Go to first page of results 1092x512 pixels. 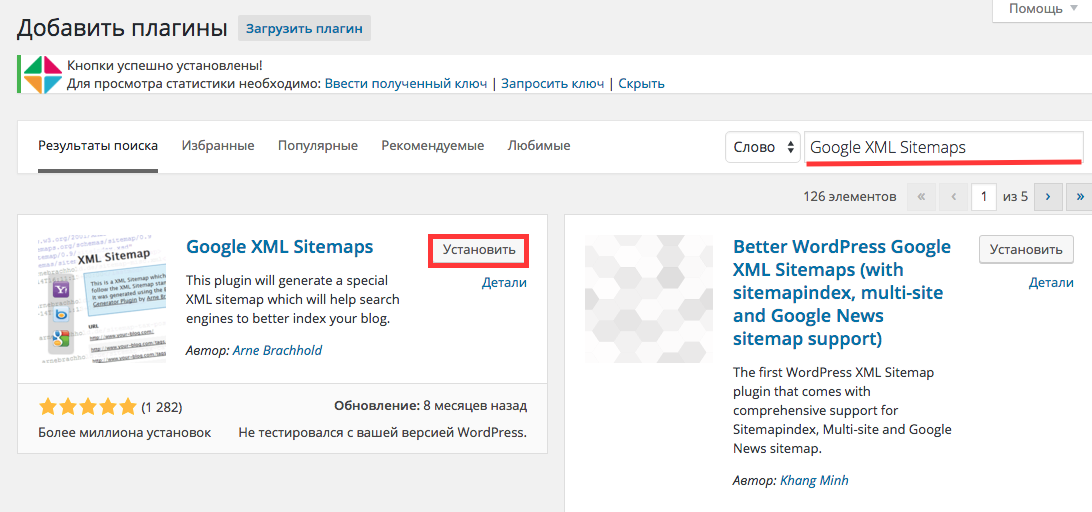[x=921, y=196]
